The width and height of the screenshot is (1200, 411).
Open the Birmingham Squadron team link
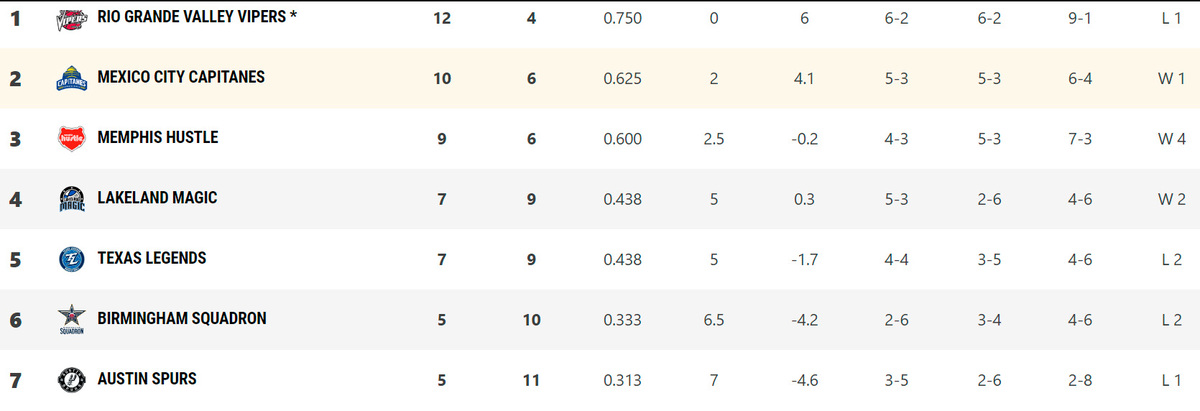182,318
